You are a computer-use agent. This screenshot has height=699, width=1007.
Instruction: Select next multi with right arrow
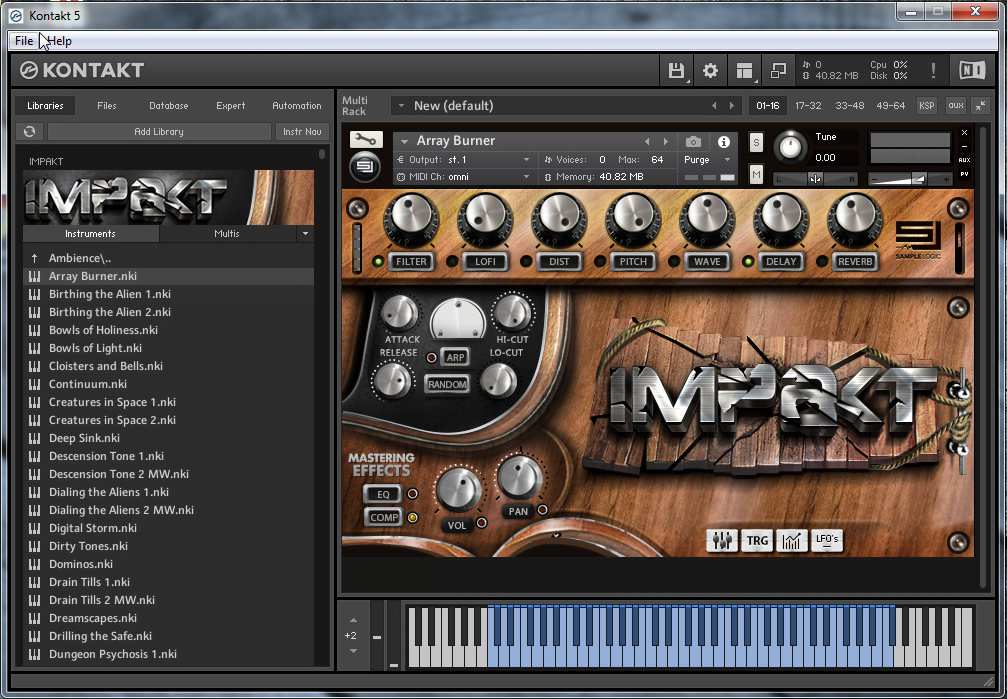[x=731, y=105]
